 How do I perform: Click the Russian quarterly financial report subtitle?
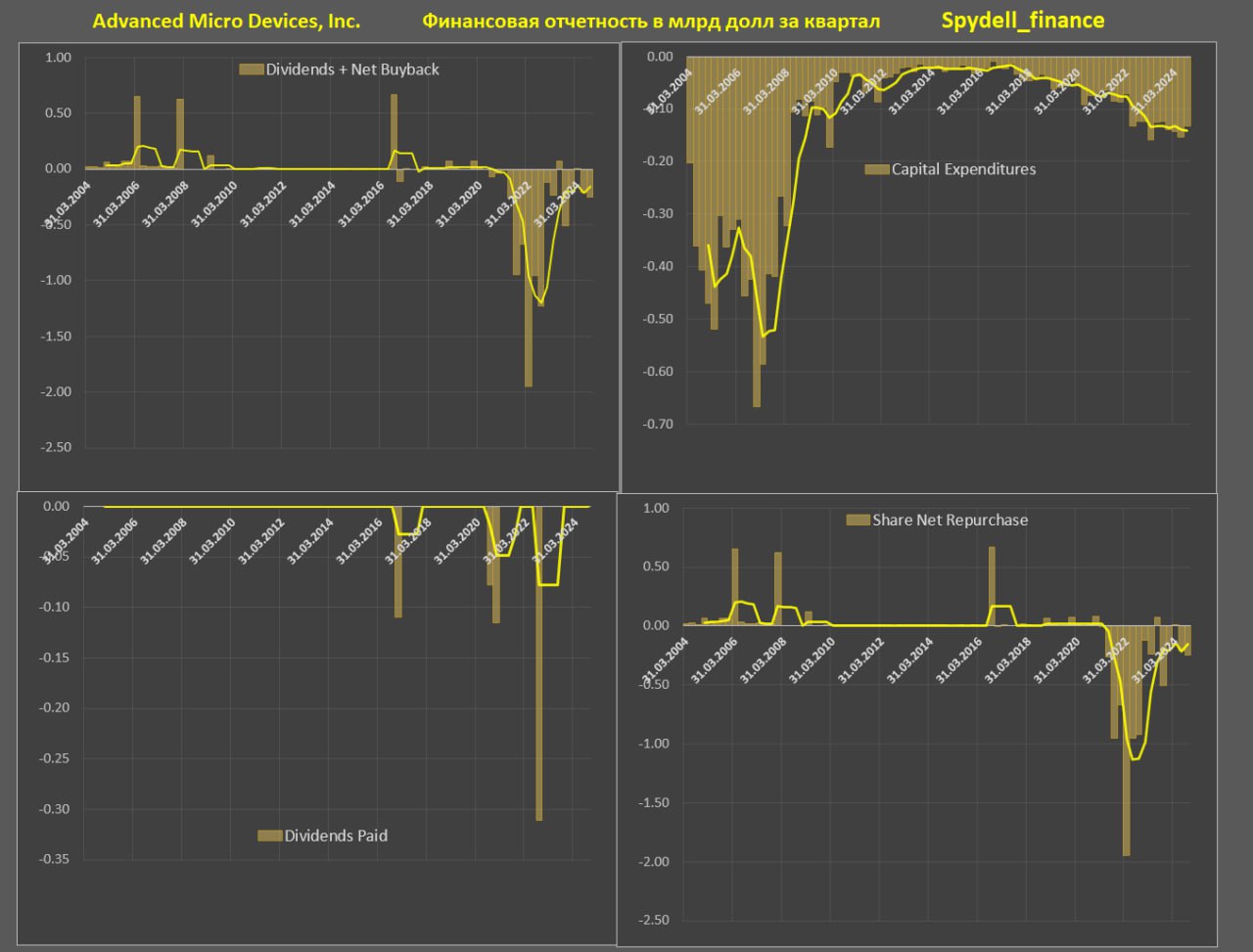coord(651,21)
